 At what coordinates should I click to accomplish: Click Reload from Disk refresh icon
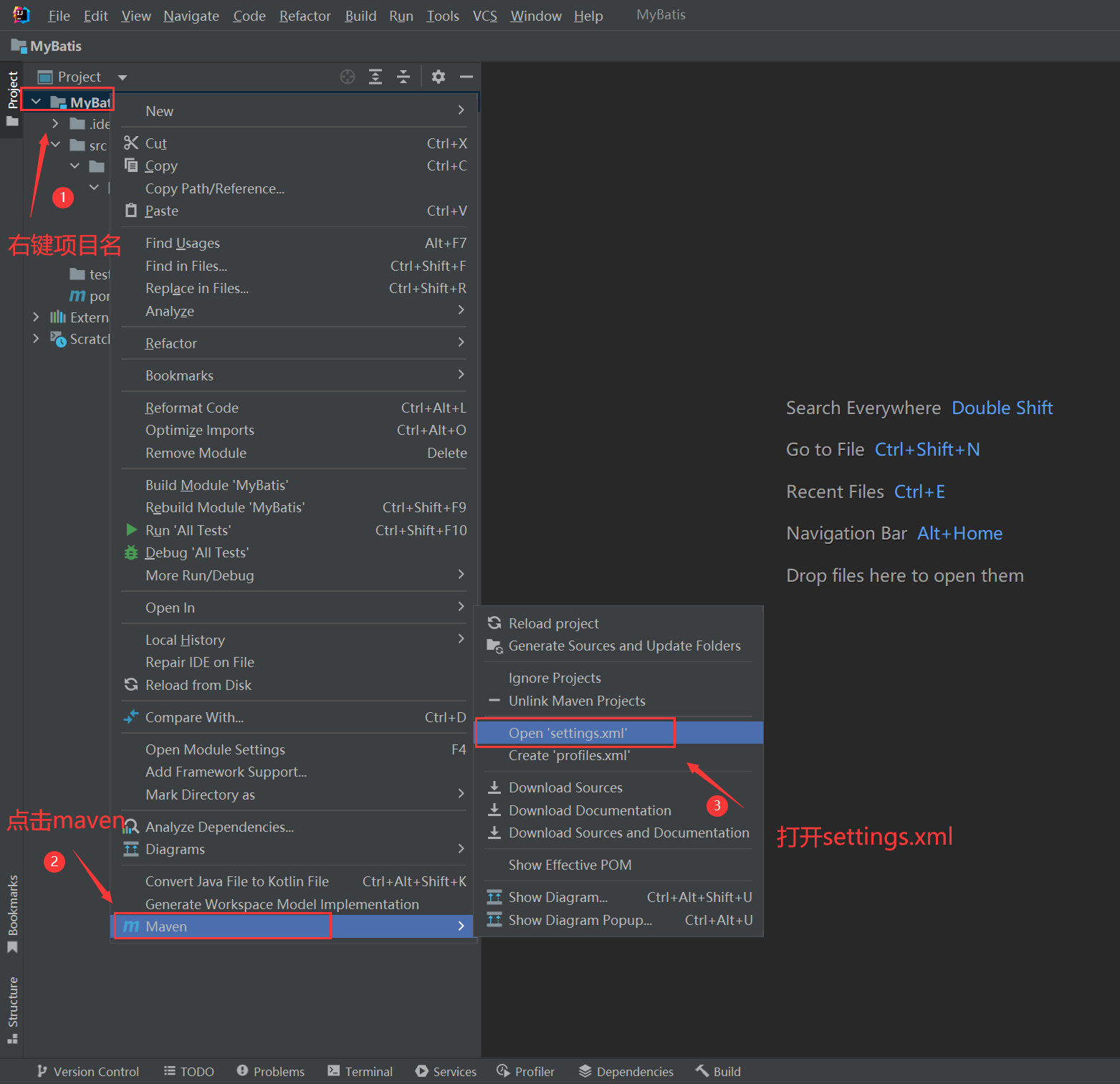pyautogui.click(x=131, y=684)
